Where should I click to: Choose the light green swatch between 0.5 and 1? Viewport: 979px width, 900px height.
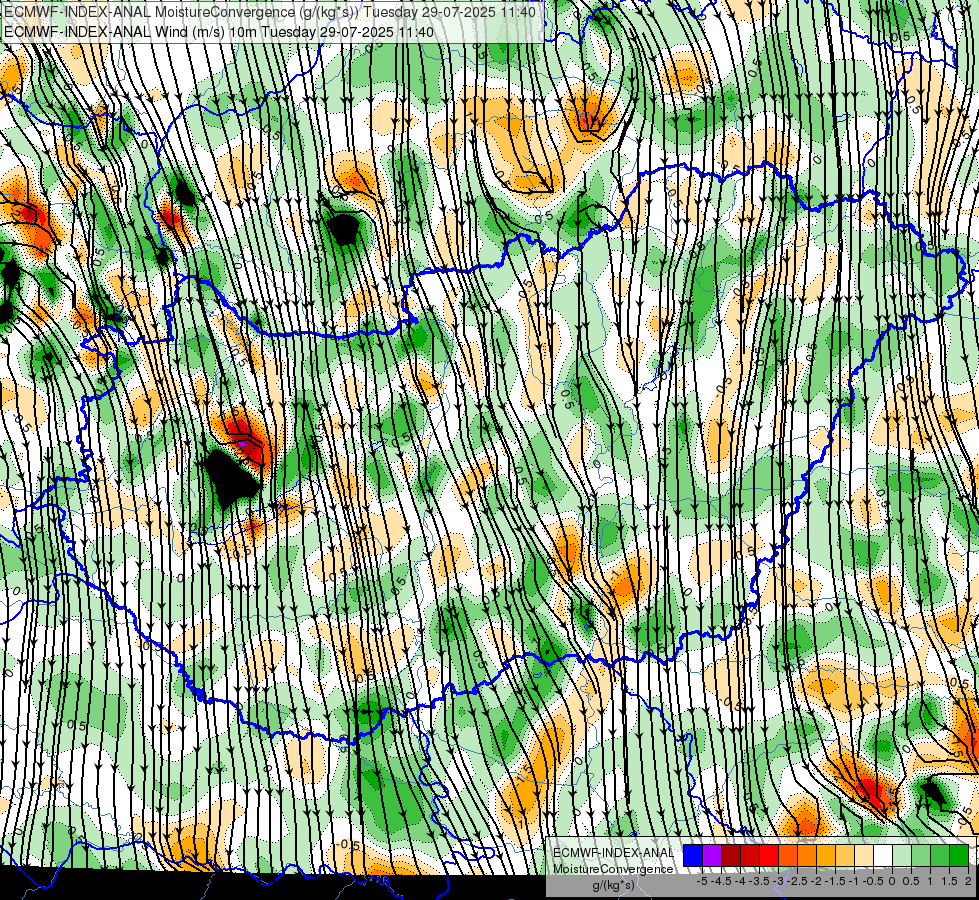point(921,856)
